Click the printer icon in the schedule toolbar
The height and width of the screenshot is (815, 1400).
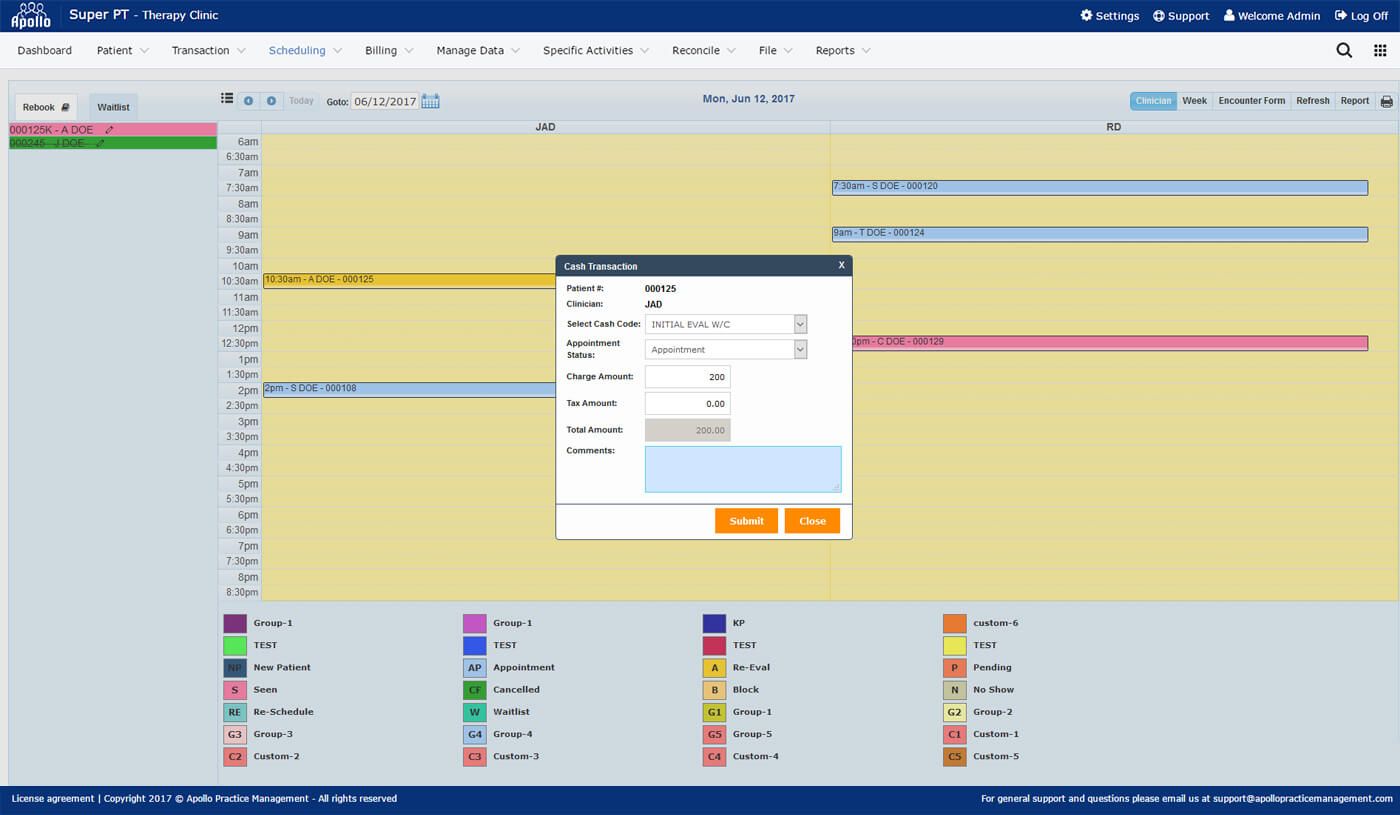pos(1386,101)
